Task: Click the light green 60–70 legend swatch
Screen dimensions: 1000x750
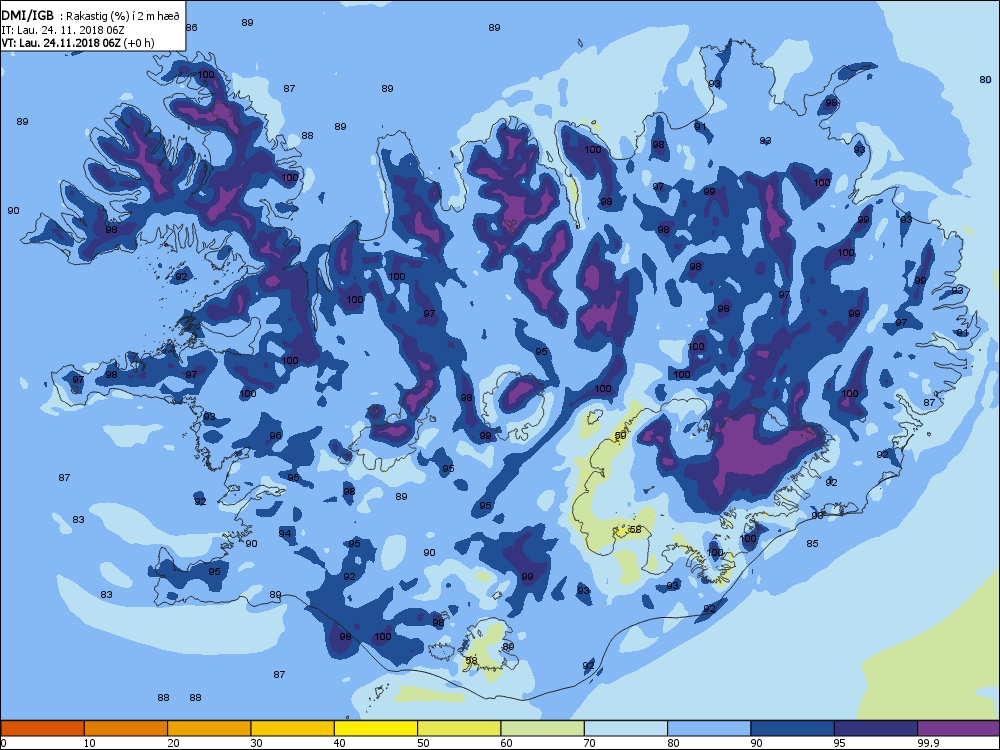Action: click(543, 728)
